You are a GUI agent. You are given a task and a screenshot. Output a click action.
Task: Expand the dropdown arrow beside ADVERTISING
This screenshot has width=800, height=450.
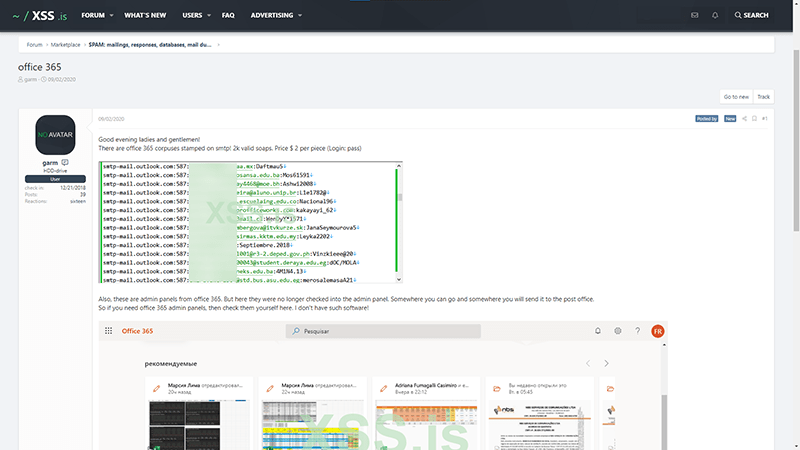300,15
